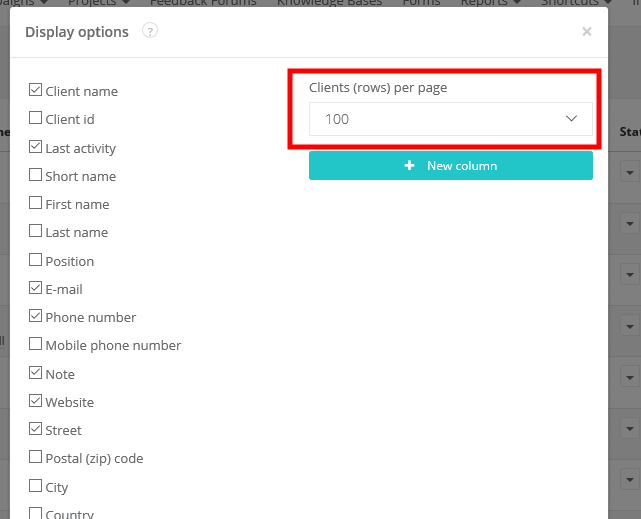Show the Postal (zip) code column
The image size is (641, 519).
[x=36, y=458]
